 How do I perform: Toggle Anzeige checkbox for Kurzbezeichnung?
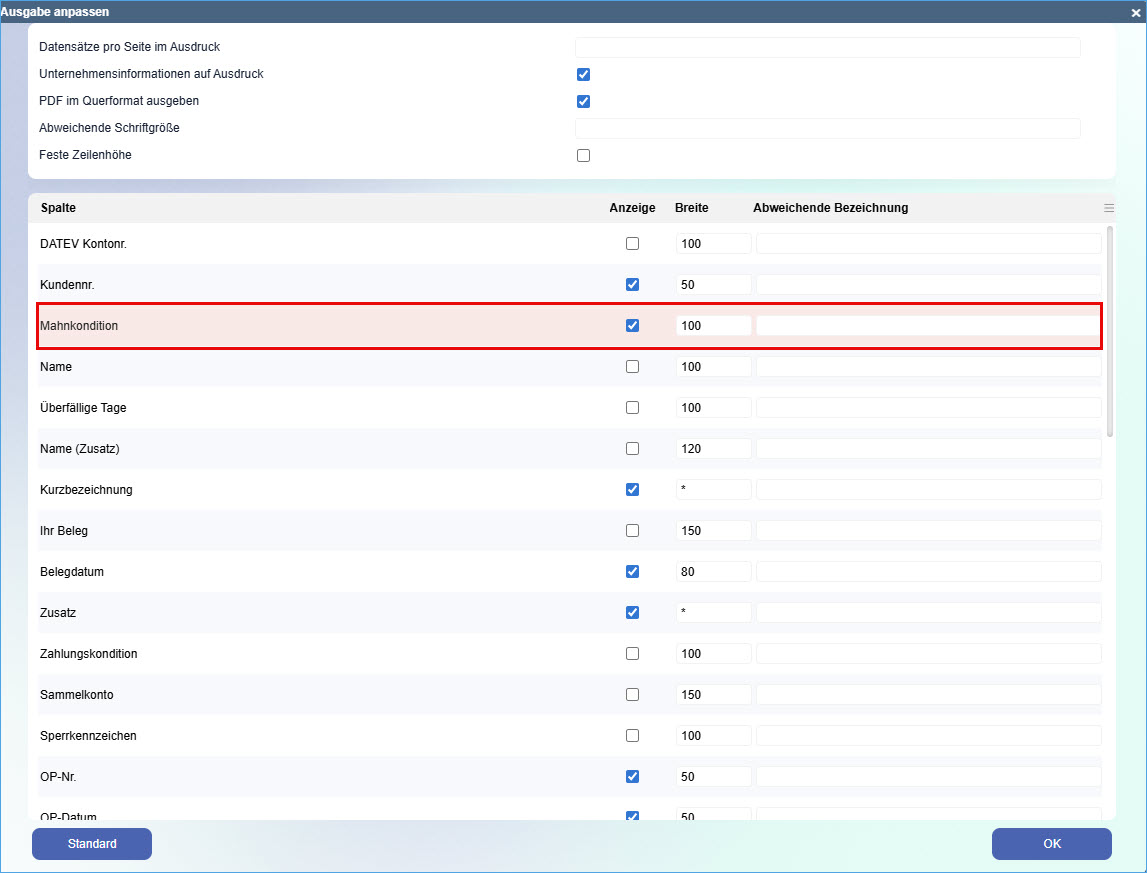(632, 489)
